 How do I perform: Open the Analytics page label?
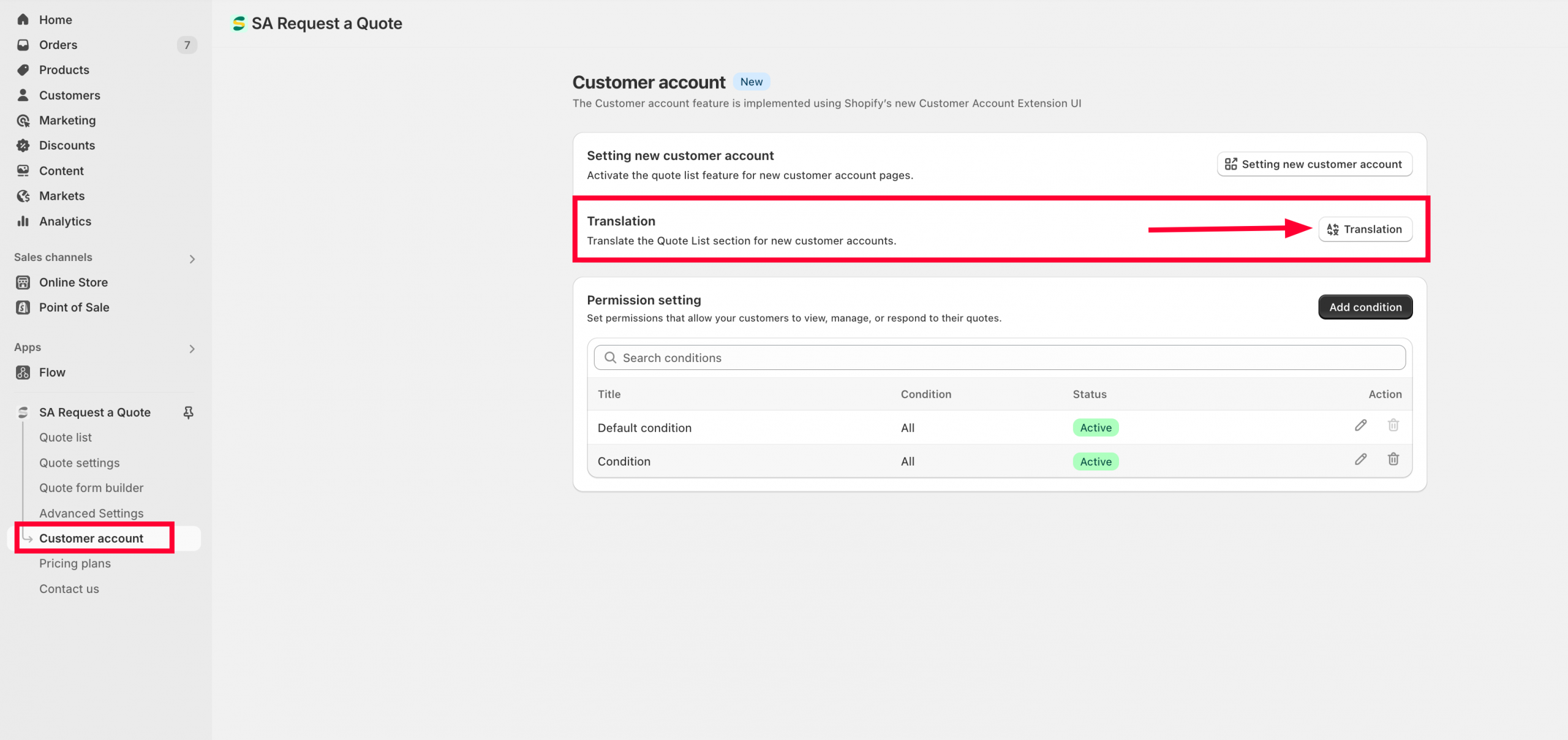click(66, 221)
